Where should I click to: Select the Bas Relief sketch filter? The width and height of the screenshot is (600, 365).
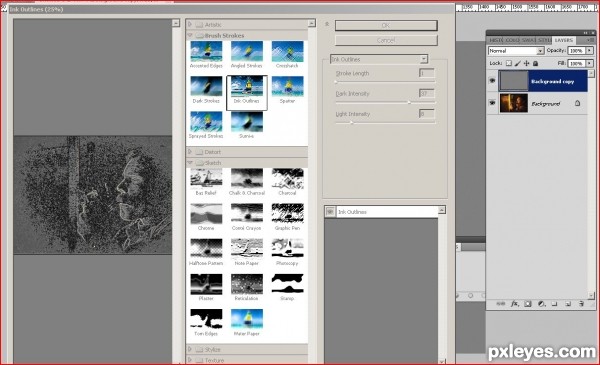pyautogui.click(x=206, y=179)
